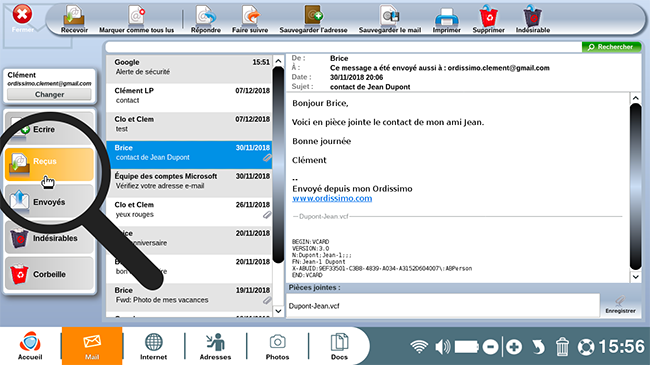Save sender with Sauvegarder l'adresse
650x365 pixels.
313,19
